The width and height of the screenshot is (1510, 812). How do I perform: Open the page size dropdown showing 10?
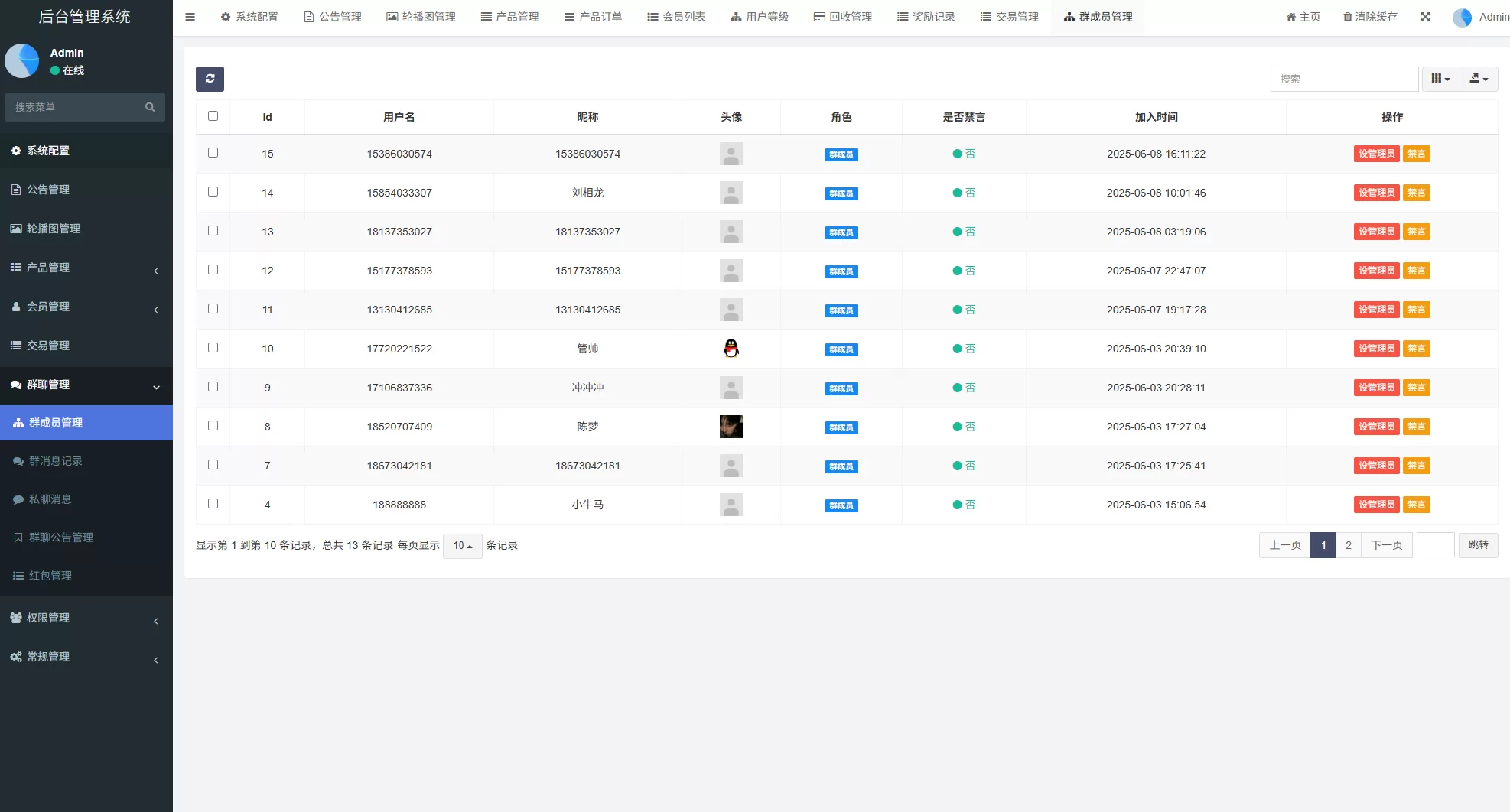coord(462,546)
